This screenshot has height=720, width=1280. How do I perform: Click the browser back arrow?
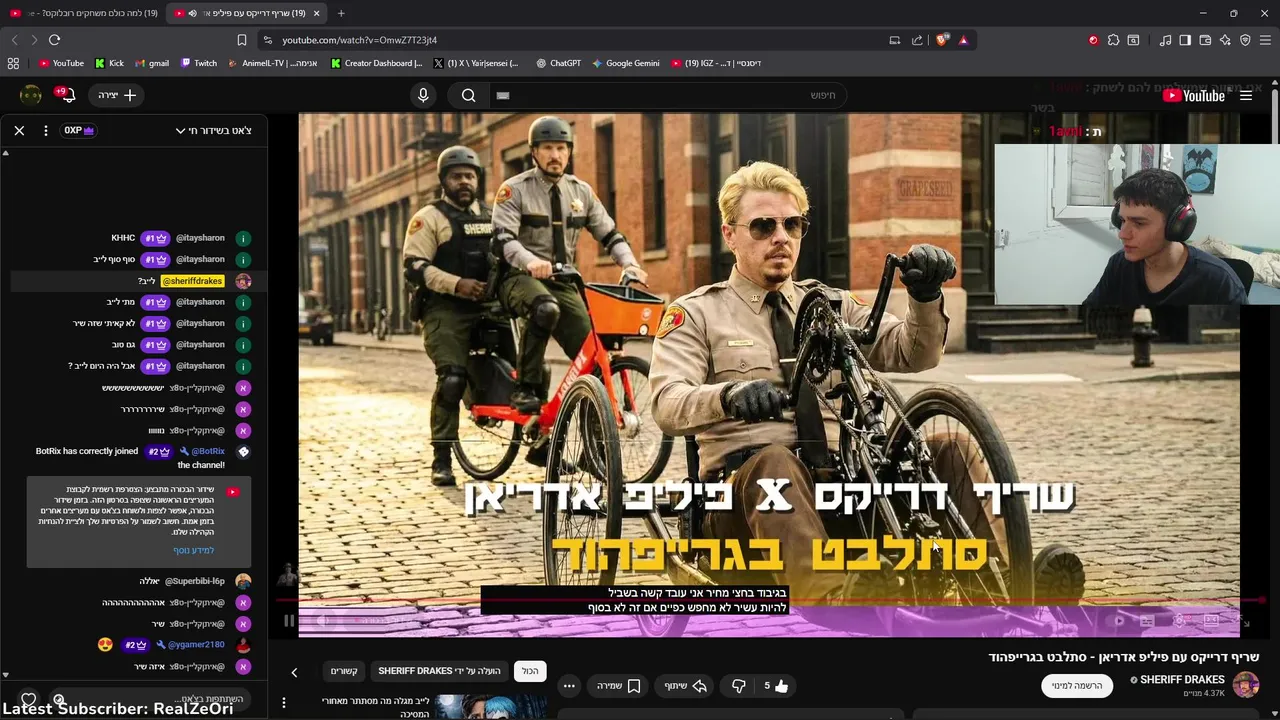click(x=14, y=40)
